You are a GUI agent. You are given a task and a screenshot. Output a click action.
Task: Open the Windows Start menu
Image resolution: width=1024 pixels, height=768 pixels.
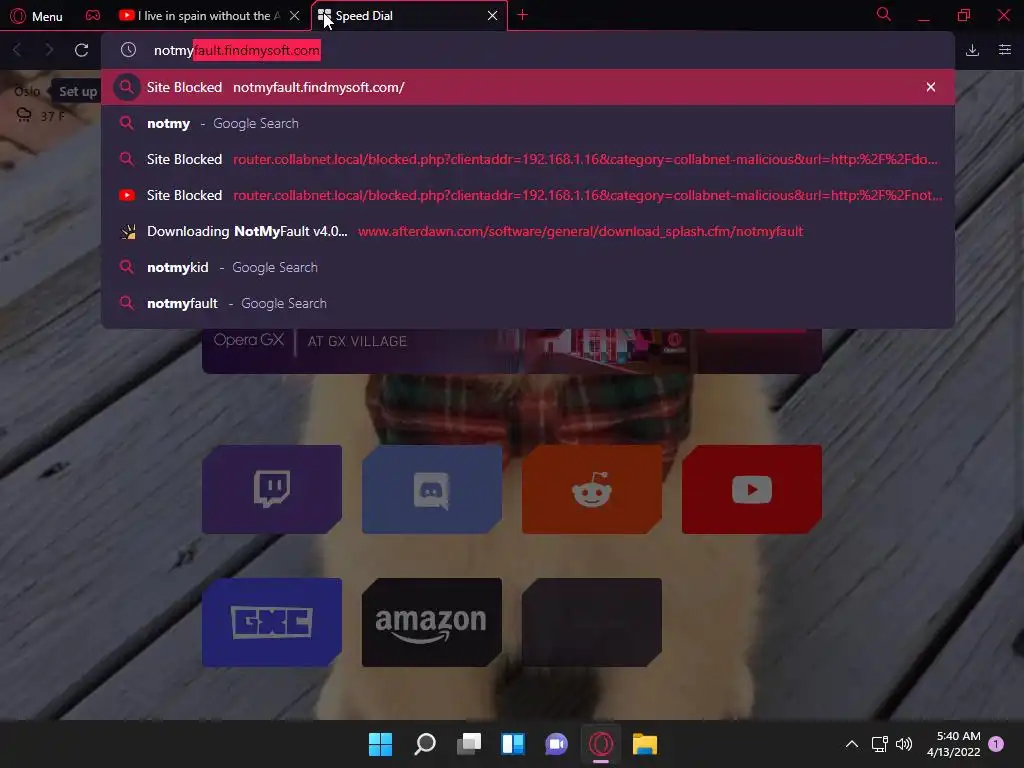380,744
